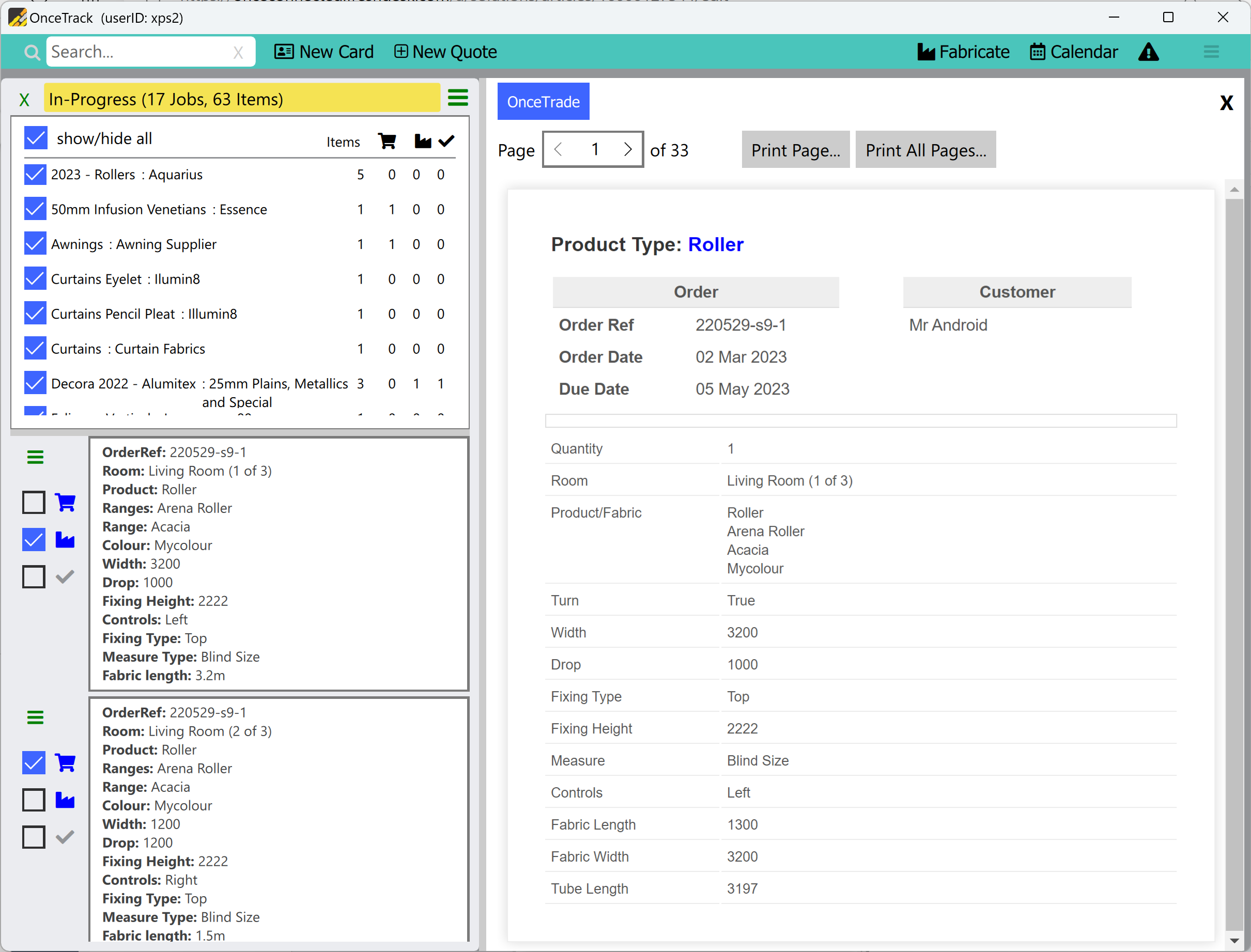
Task: Open green menu icon beside In-Progress header
Action: point(457,98)
